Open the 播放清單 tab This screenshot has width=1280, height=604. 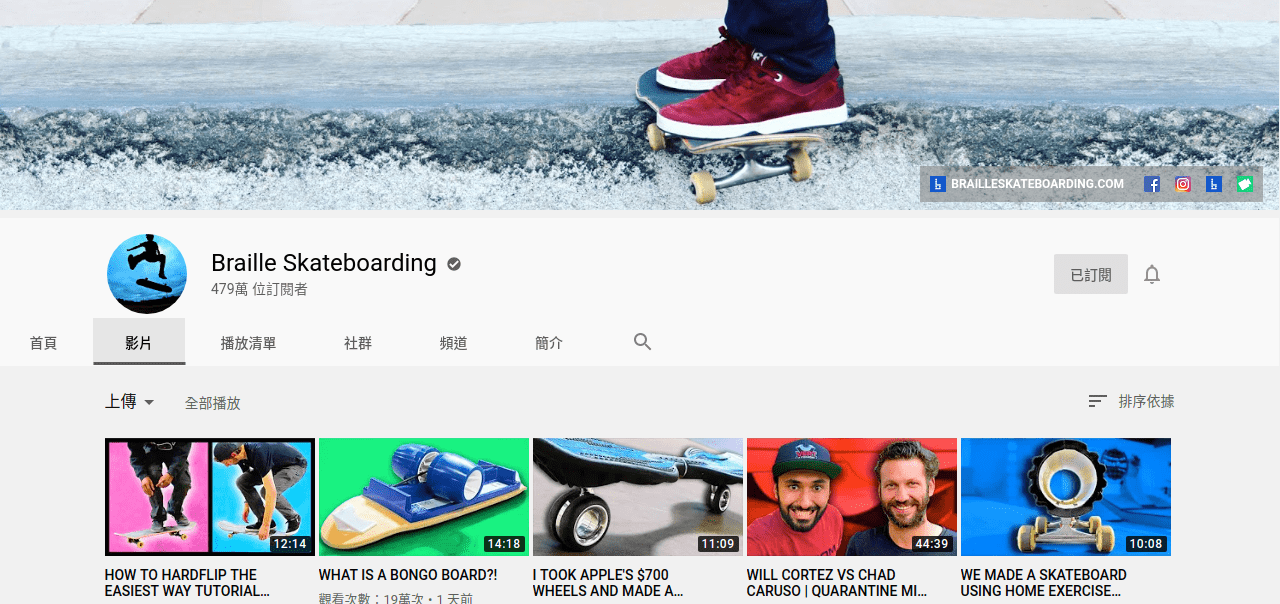click(248, 343)
